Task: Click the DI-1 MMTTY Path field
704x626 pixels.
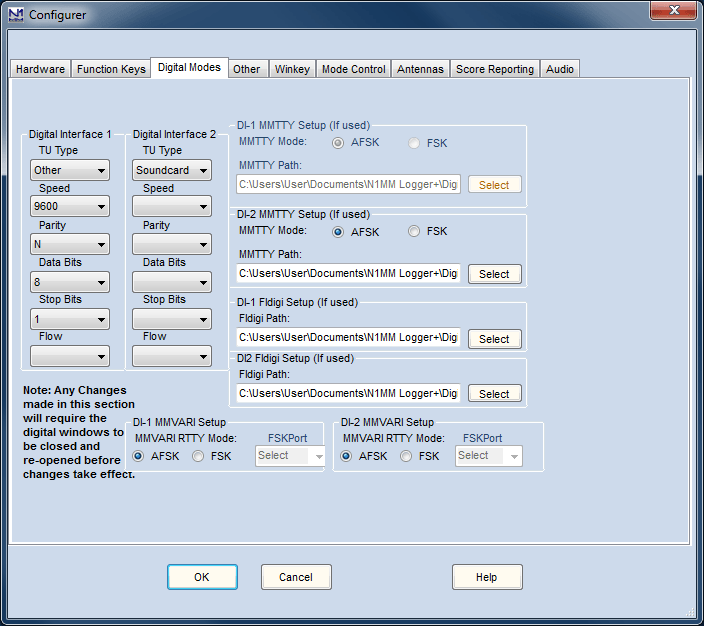Action: coord(348,185)
